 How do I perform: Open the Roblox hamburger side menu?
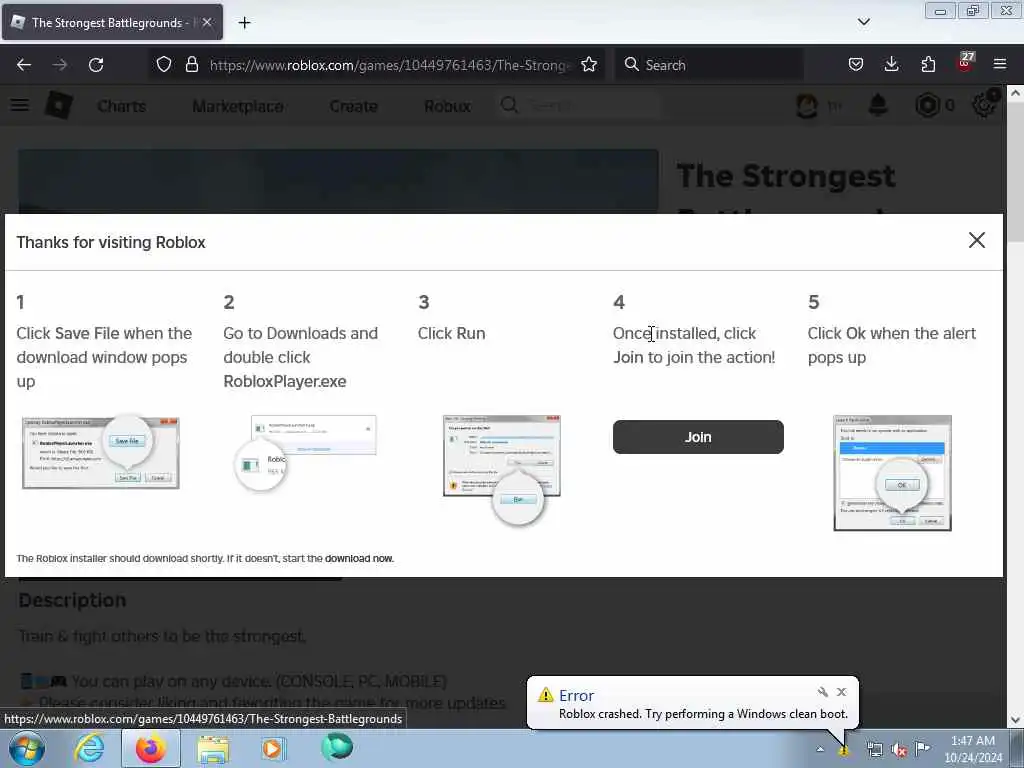(x=20, y=105)
